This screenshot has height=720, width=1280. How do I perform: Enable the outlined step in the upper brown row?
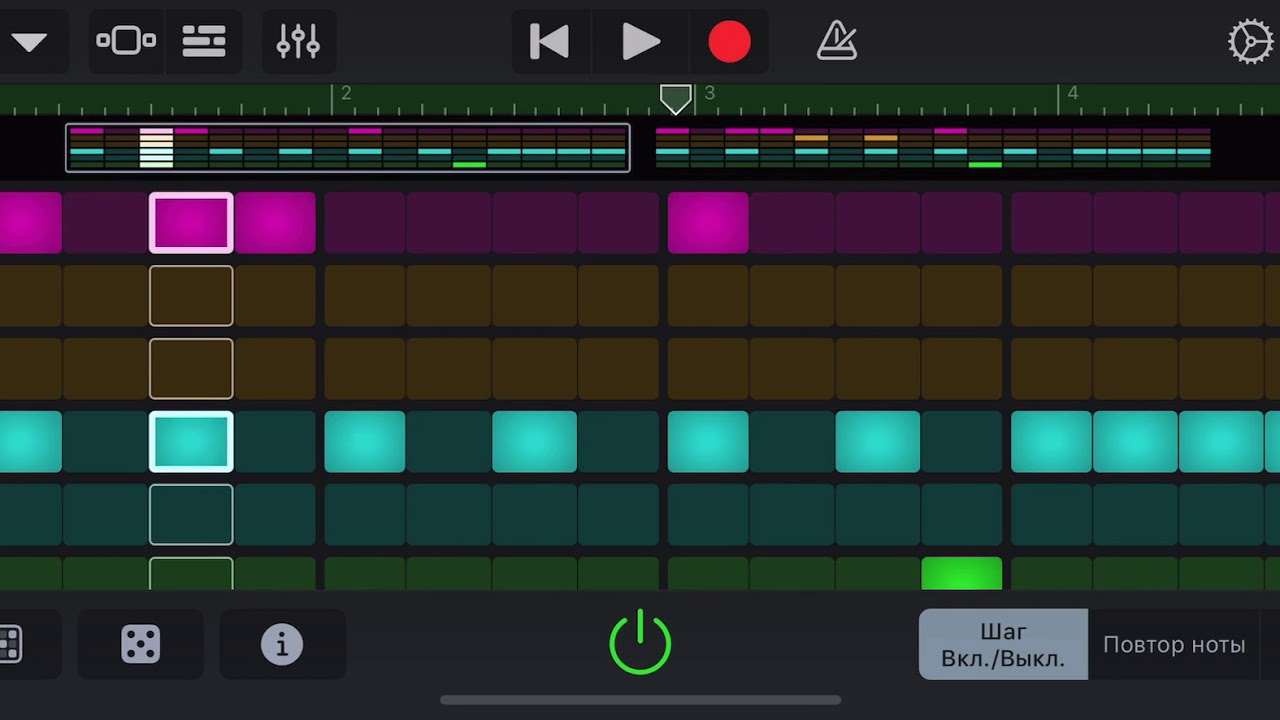[191, 296]
